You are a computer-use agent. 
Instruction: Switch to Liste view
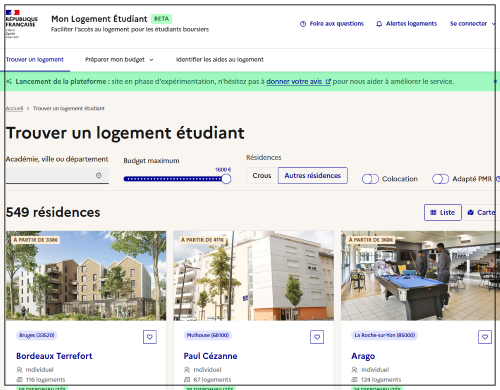pos(443,212)
